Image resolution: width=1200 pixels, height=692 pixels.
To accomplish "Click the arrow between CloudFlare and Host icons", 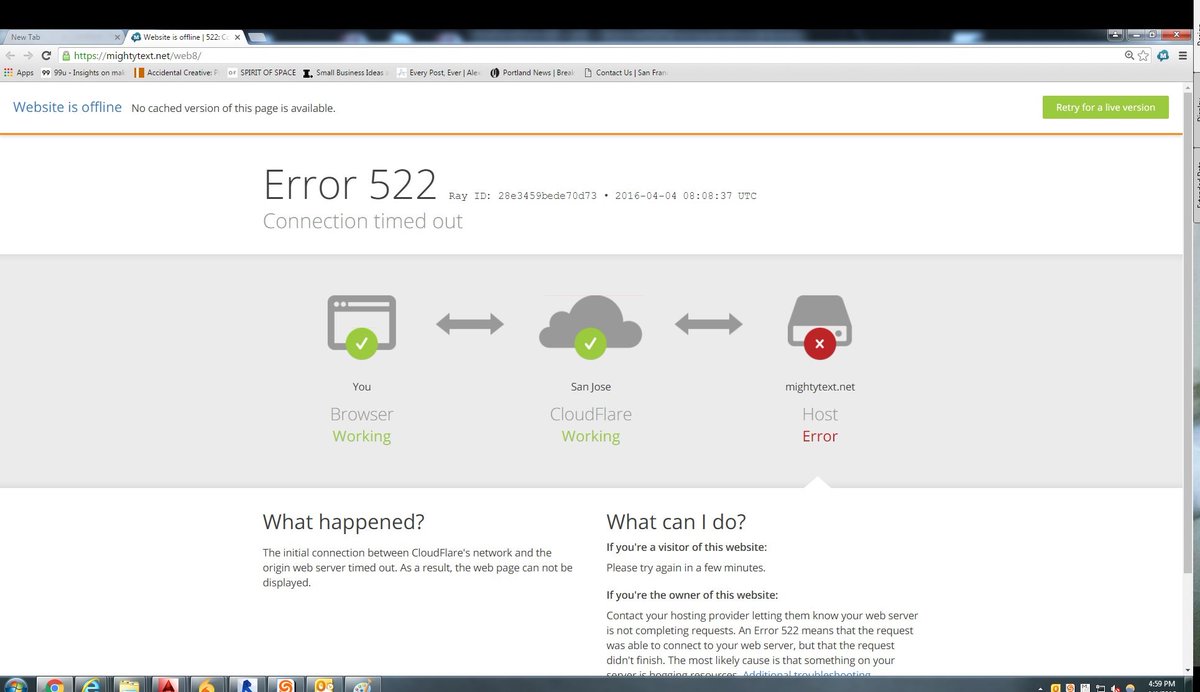I will [709, 323].
